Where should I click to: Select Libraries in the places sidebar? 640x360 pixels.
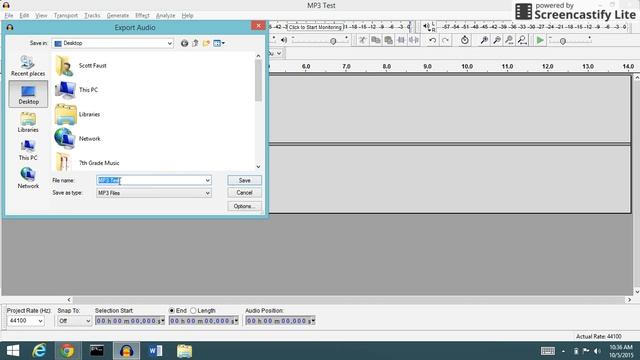[28, 122]
